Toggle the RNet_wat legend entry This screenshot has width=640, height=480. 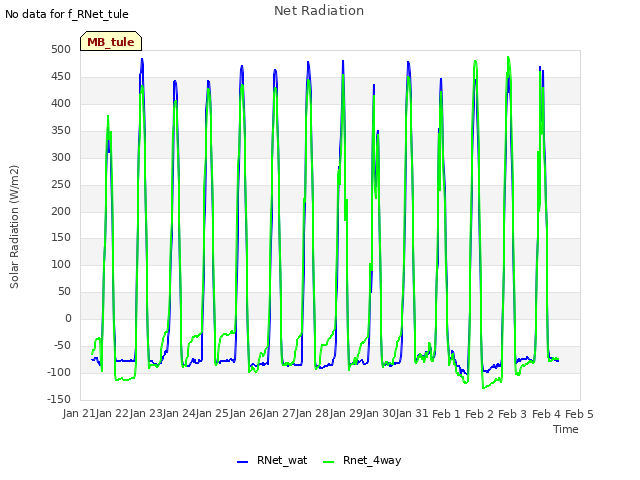[272, 460]
